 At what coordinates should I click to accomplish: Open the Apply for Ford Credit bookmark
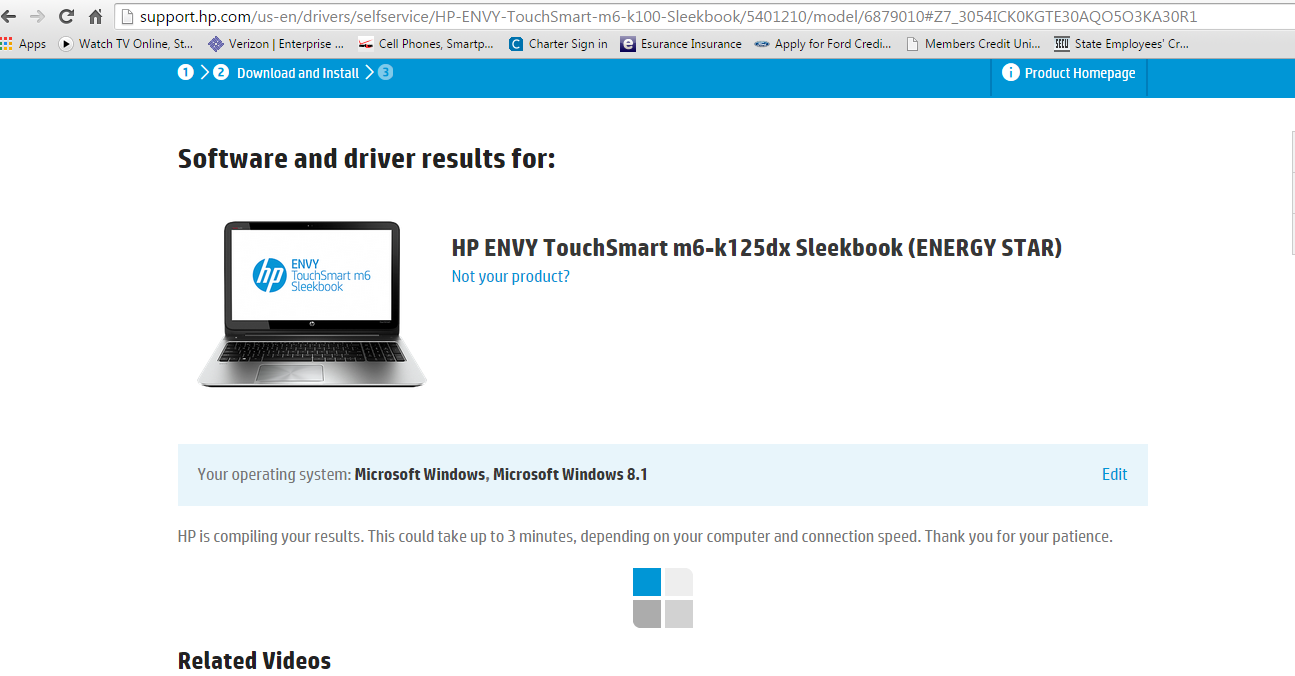pos(823,43)
